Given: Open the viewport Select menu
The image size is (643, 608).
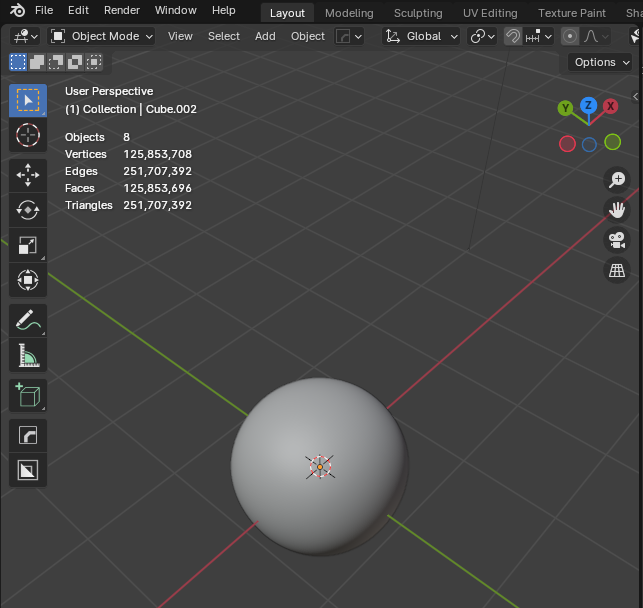Looking at the screenshot, I should tap(223, 36).
